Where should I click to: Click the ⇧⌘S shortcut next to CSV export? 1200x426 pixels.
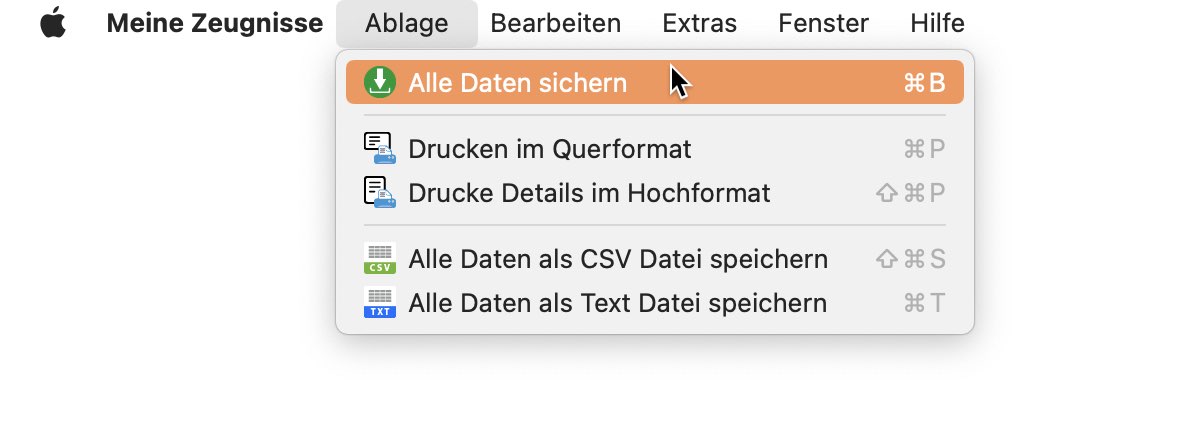[910, 259]
